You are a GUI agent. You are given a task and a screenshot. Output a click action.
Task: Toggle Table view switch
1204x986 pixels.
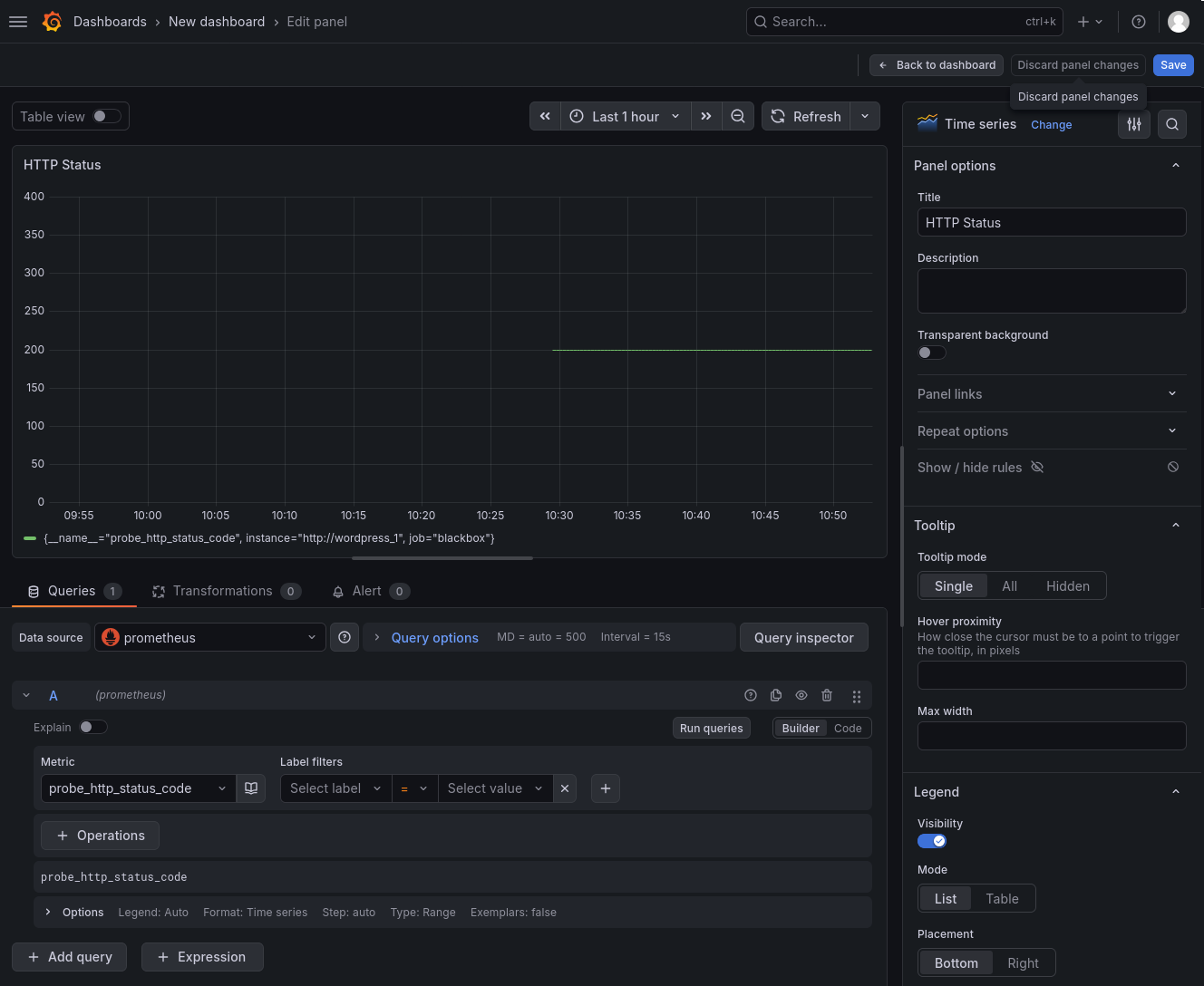pyautogui.click(x=107, y=116)
